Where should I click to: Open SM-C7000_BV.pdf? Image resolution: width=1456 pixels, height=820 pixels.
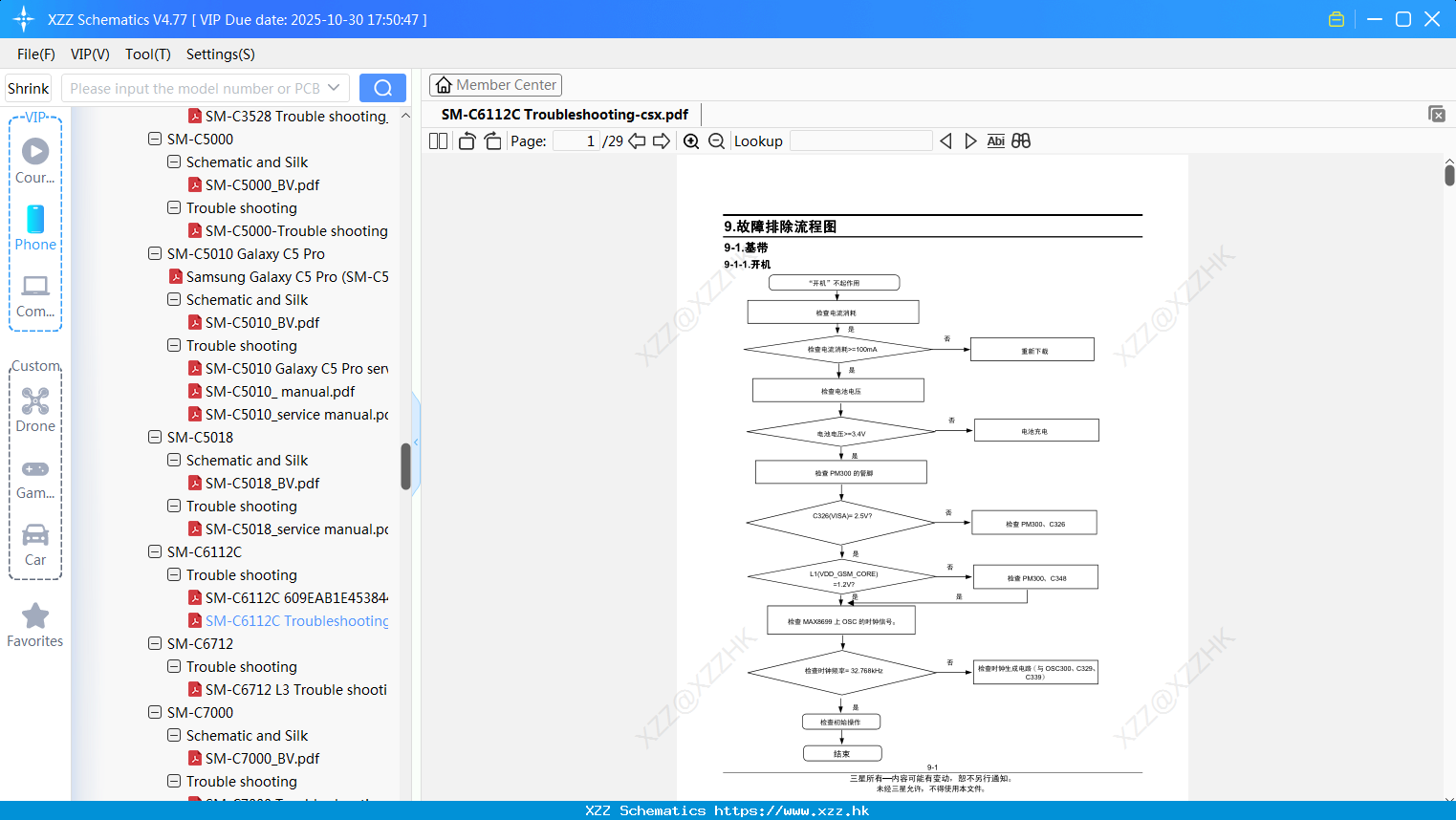point(262,758)
